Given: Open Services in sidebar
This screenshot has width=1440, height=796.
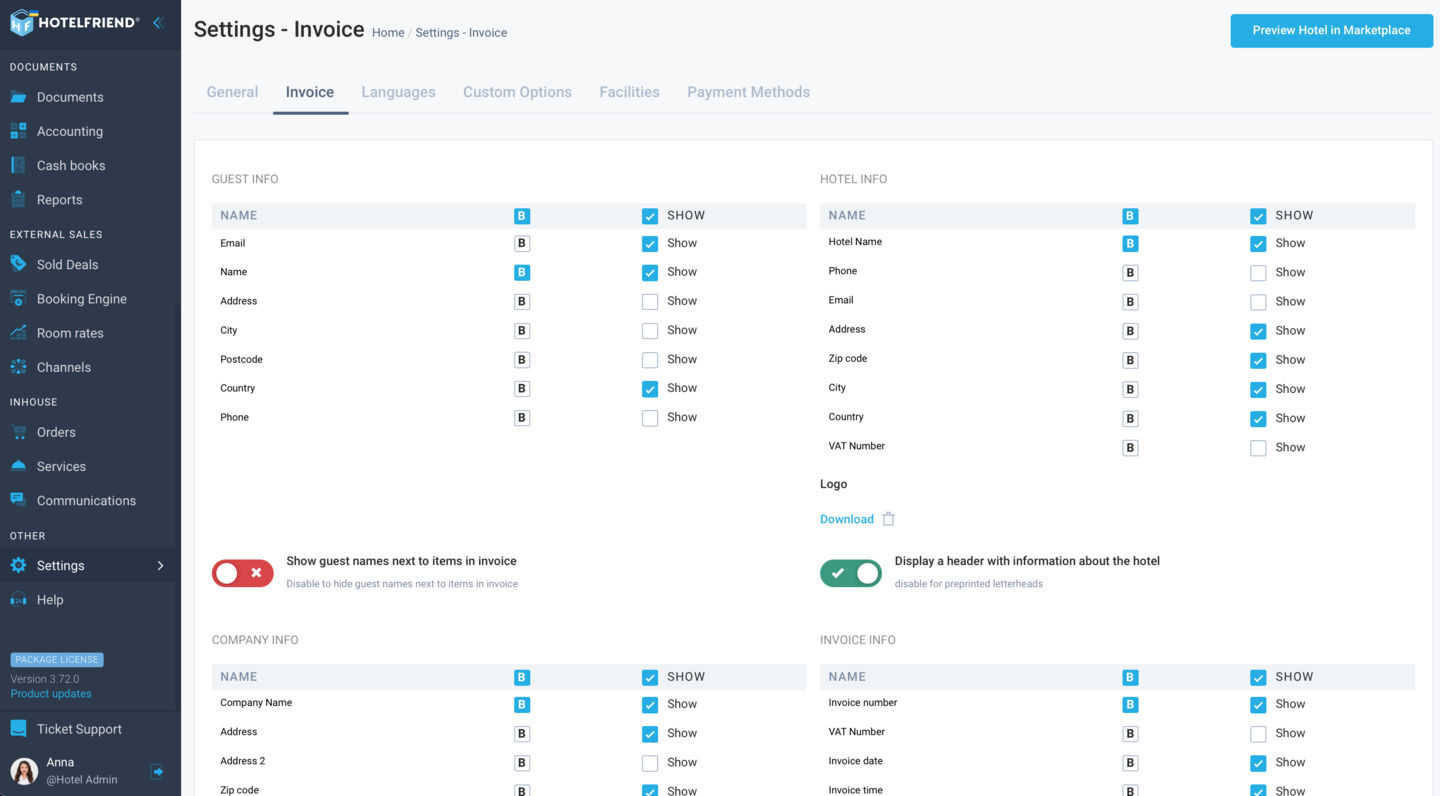Looking at the screenshot, I should coord(61,466).
